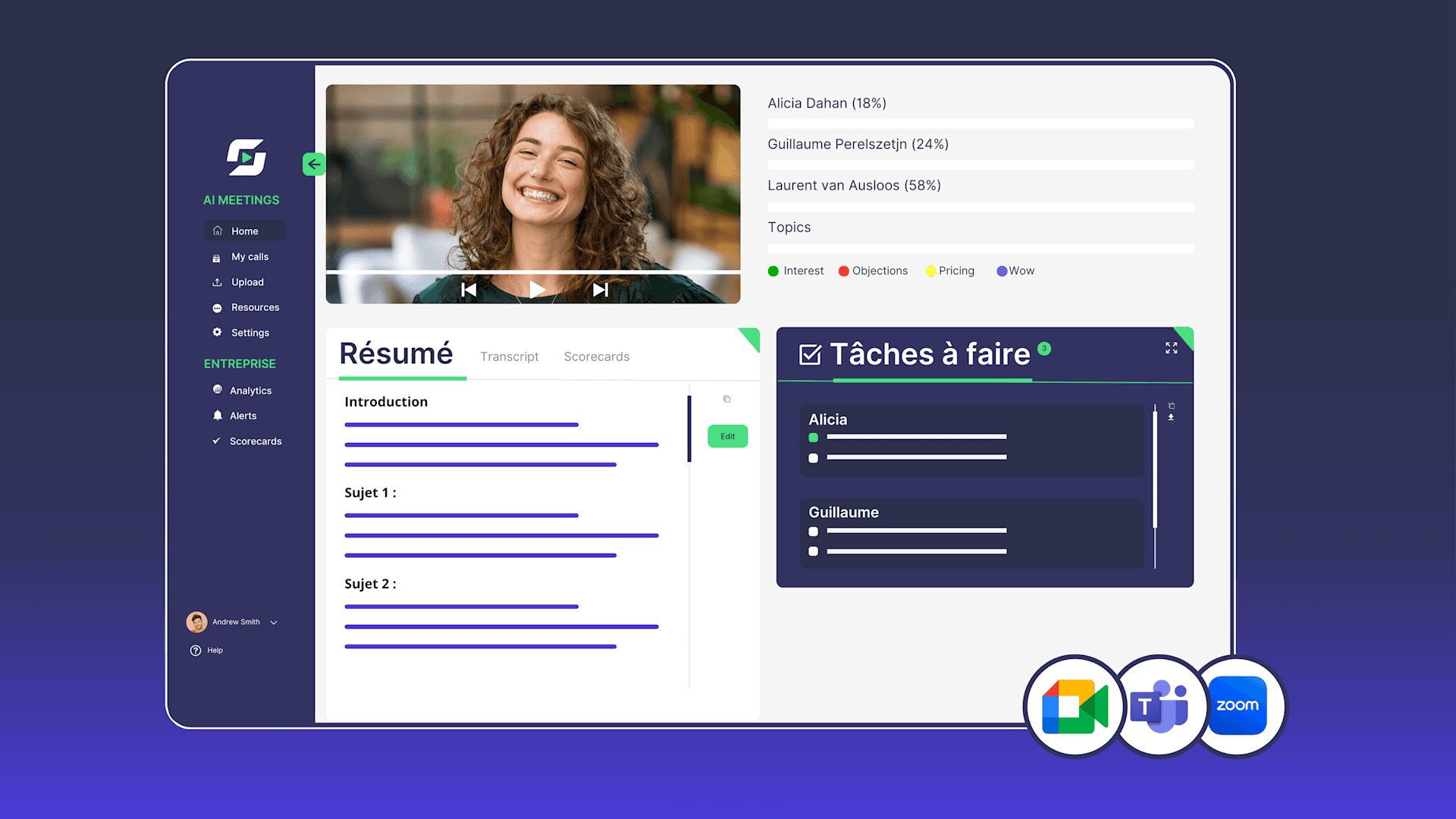Open Settings from the sidebar
The image size is (1456, 819).
250,332
